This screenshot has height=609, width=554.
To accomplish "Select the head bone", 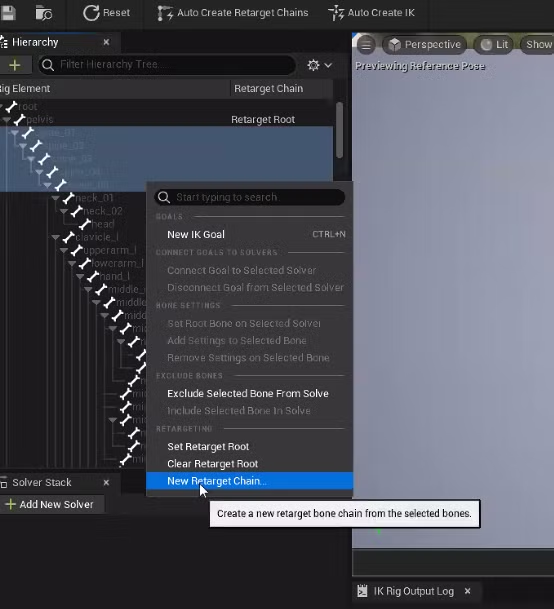I will (x=103, y=224).
